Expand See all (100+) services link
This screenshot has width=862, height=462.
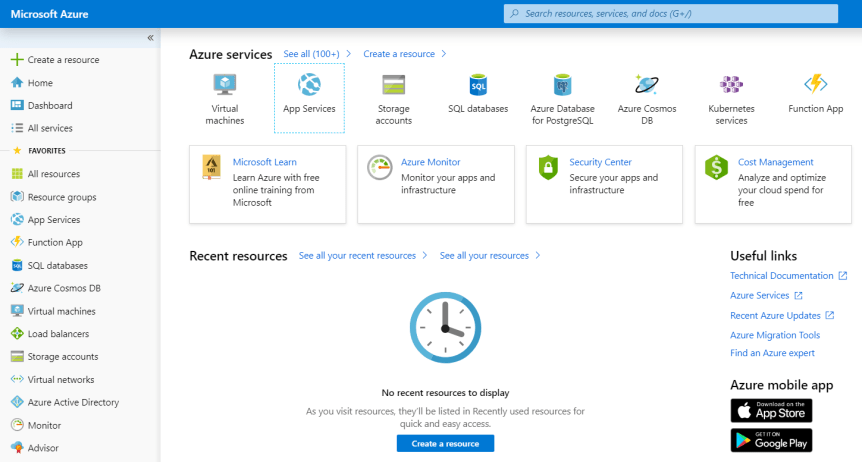tap(311, 54)
